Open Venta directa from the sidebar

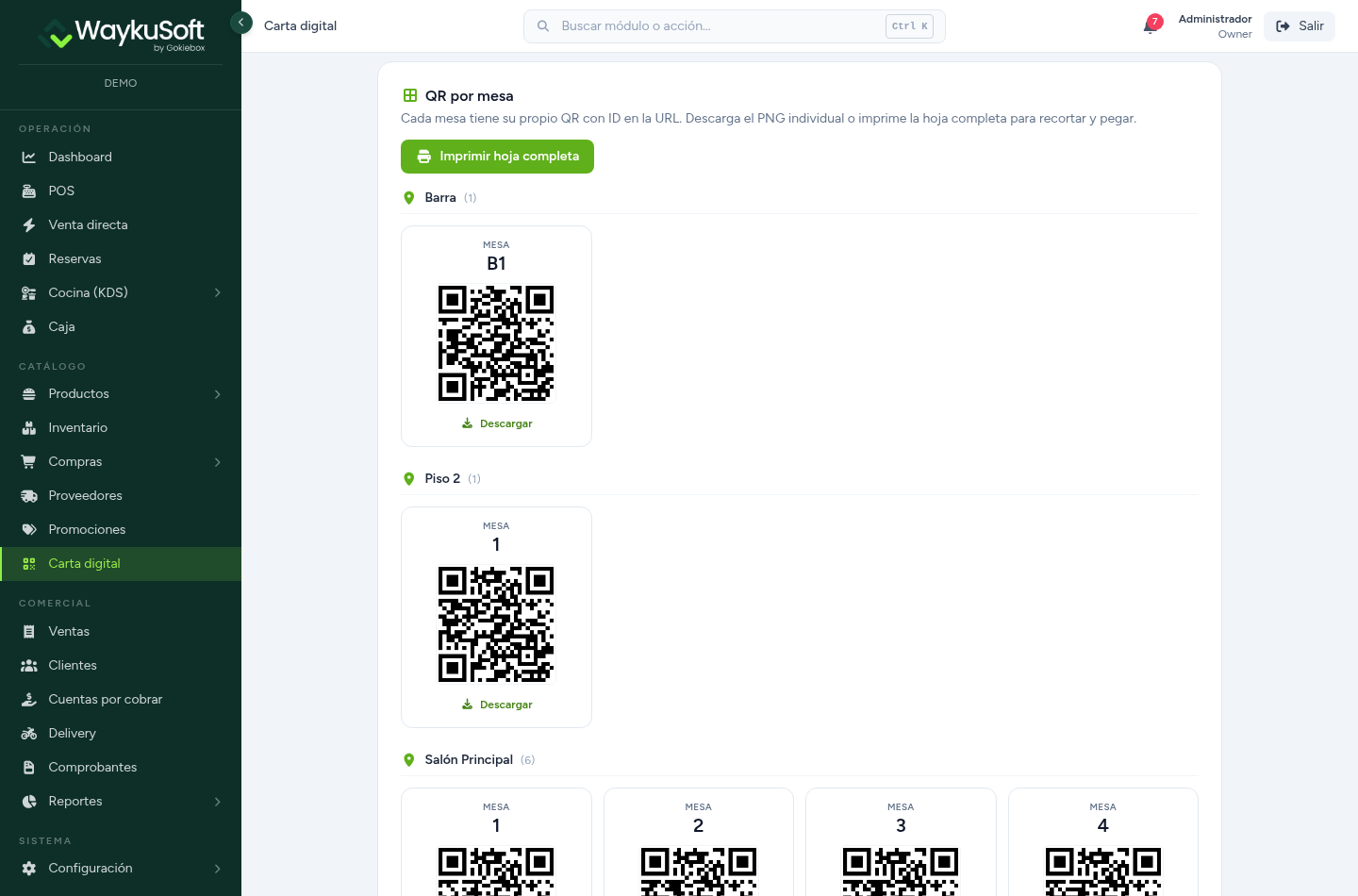tap(121, 225)
